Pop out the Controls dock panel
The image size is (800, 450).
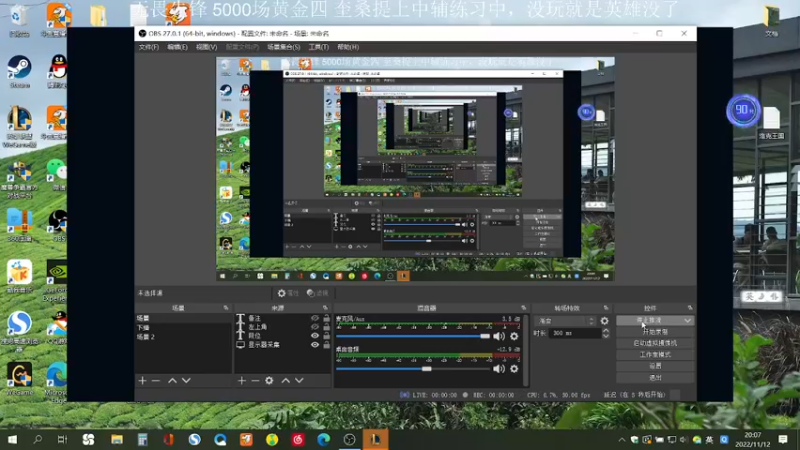pos(690,308)
